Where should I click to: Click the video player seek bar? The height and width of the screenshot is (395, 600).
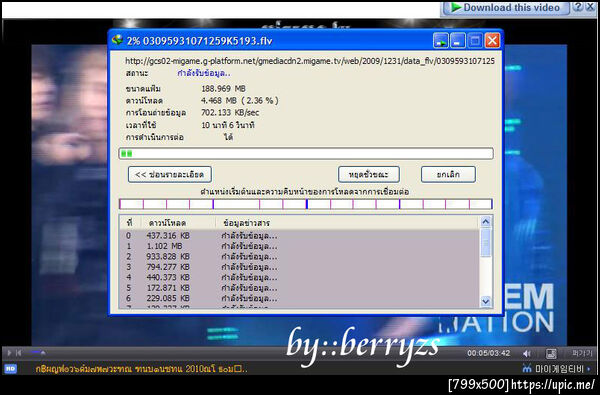(245, 353)
